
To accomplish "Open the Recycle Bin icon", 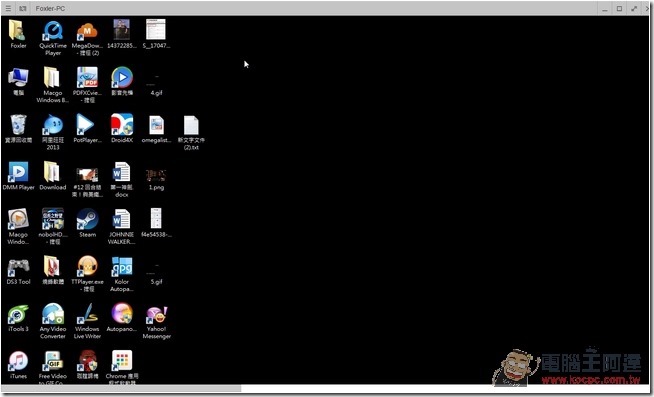I will pyautogui.click(x=18, y=125).
